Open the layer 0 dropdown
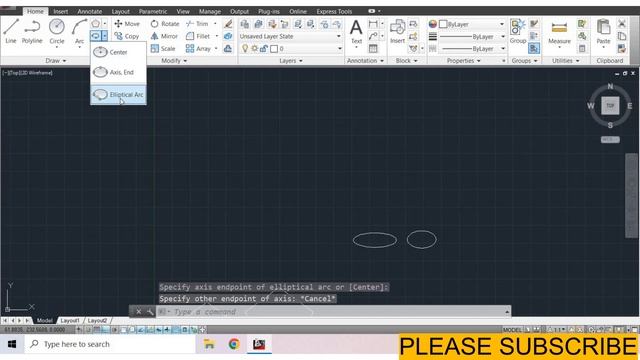This screenshot has width=640, height=360. [x=340, y=49]
